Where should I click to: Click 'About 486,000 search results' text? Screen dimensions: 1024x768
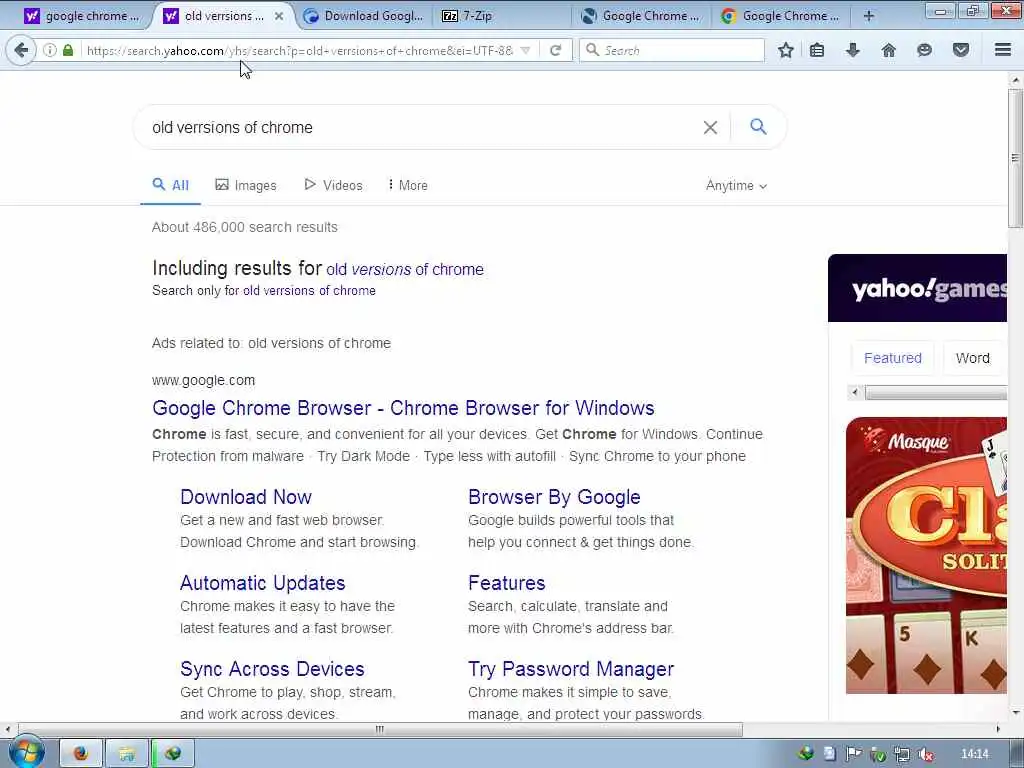245,227
